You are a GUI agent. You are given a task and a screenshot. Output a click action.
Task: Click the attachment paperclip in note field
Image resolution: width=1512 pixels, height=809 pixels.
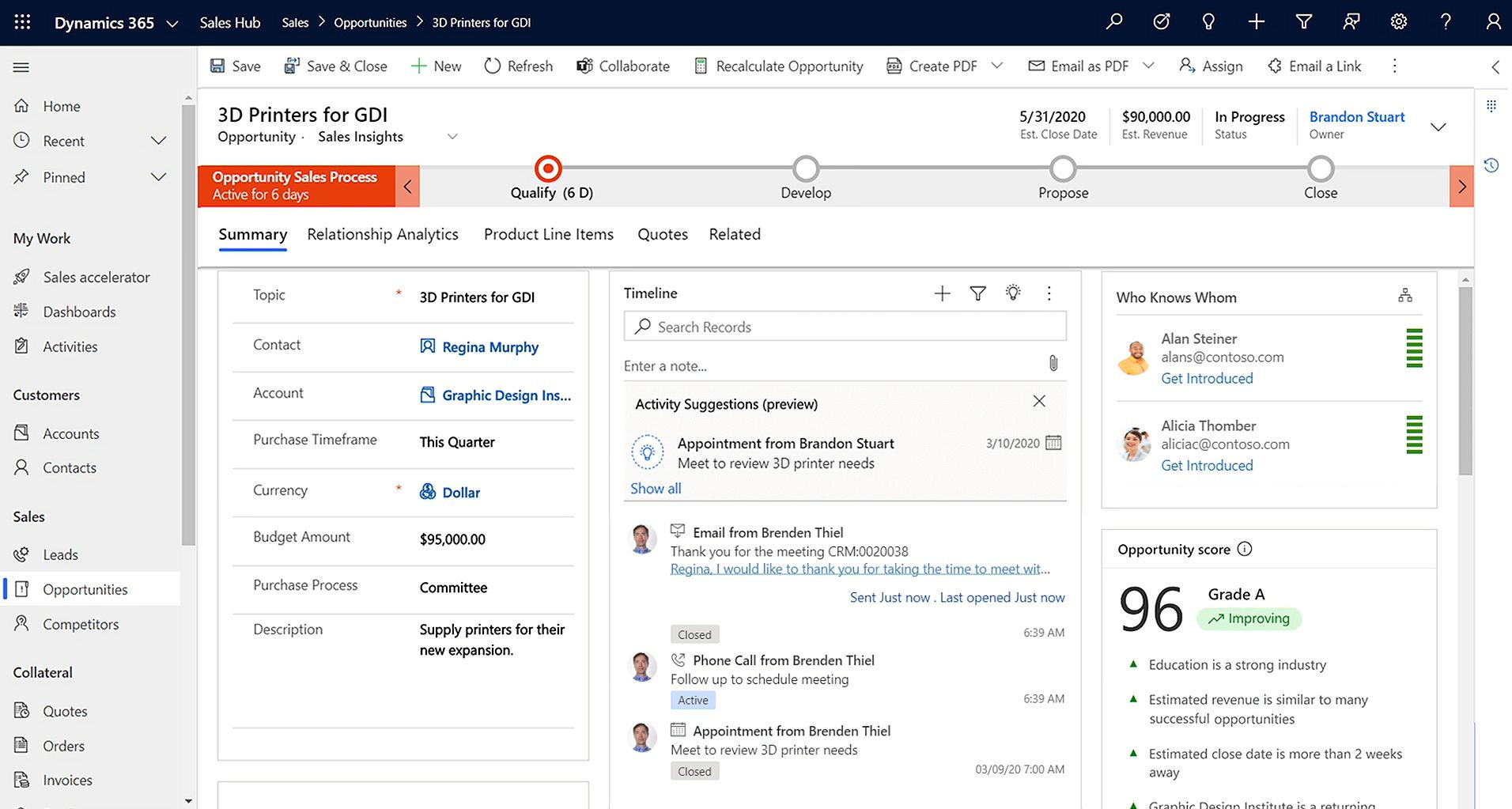1053,364
